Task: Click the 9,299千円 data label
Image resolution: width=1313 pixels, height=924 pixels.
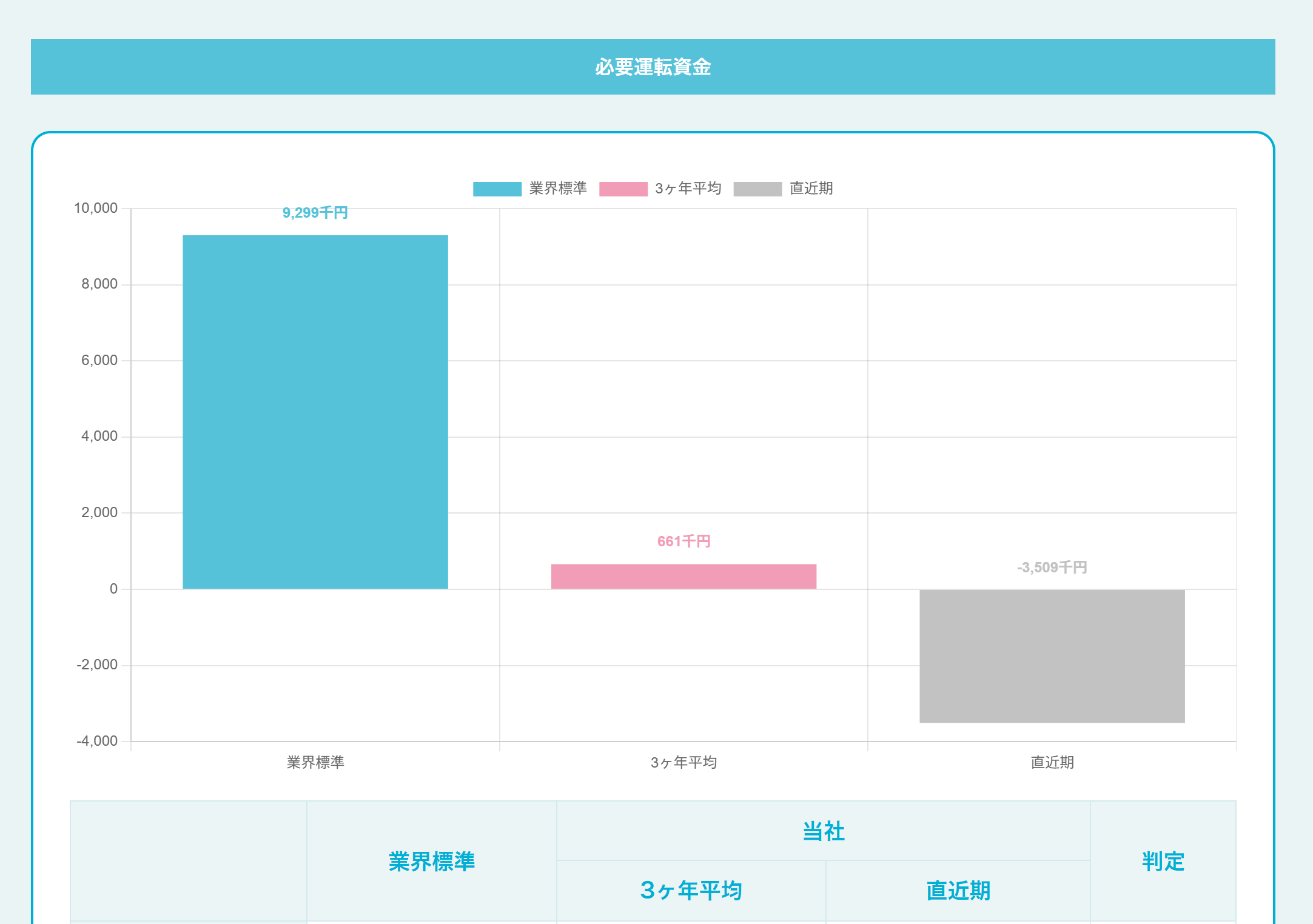Action: (315, 213)
